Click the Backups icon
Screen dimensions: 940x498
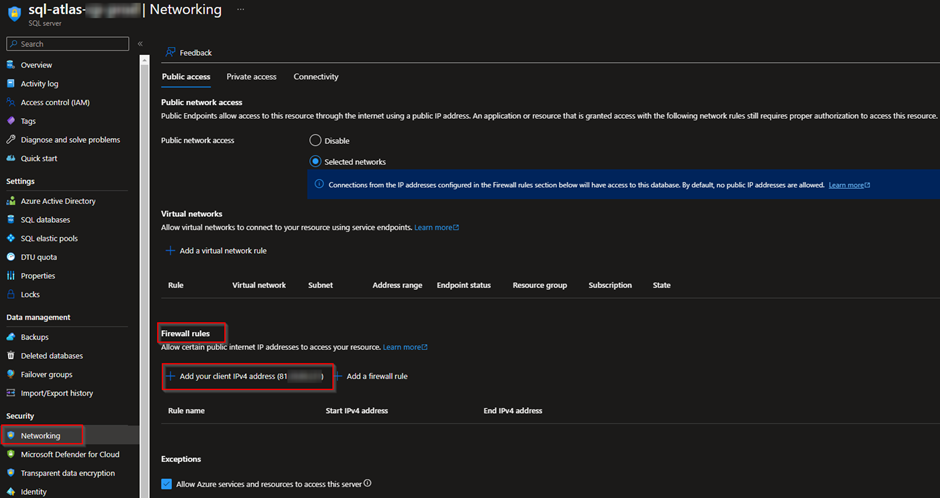(11, 337)
